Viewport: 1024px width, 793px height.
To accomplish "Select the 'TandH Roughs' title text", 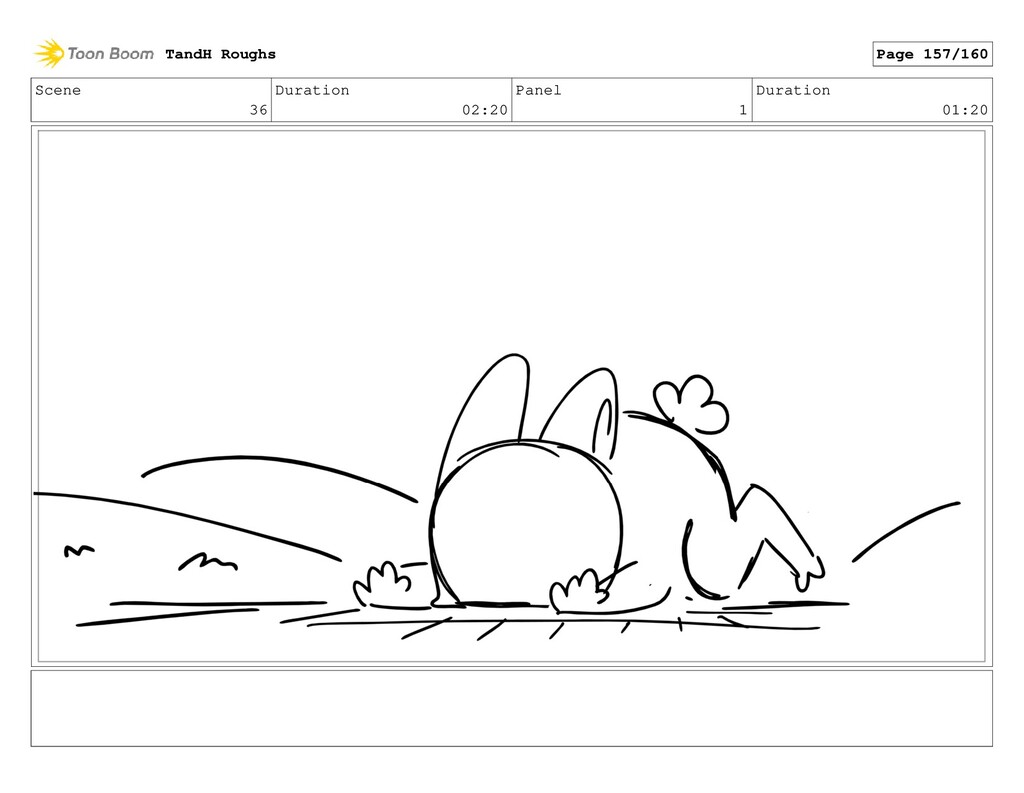I will coord(220,54).
